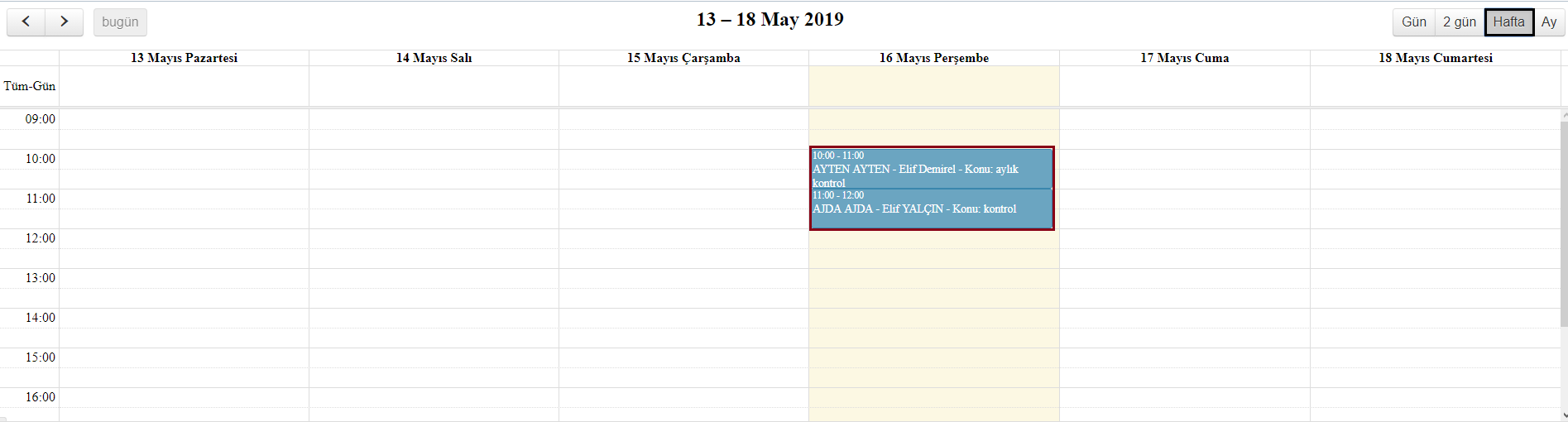Click the 17 Mayıs Cuma day header
The image size is (1568, 422).
(x=1184, y=58)
